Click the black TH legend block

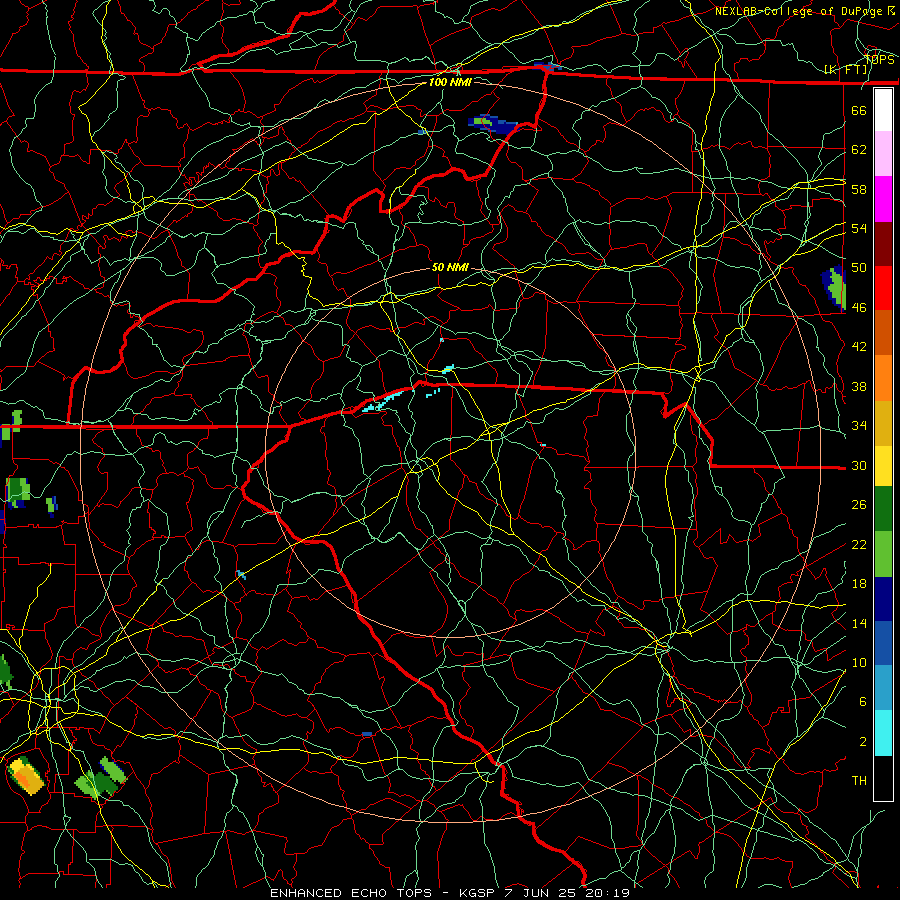pyautogui.click(x=883, y=778)
